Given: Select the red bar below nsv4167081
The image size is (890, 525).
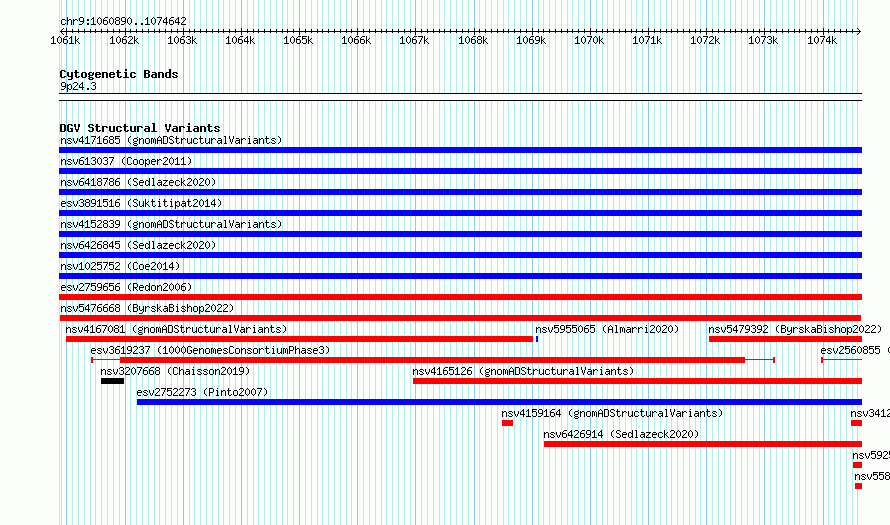Looking at the screenshot, I should coord(299,339).
